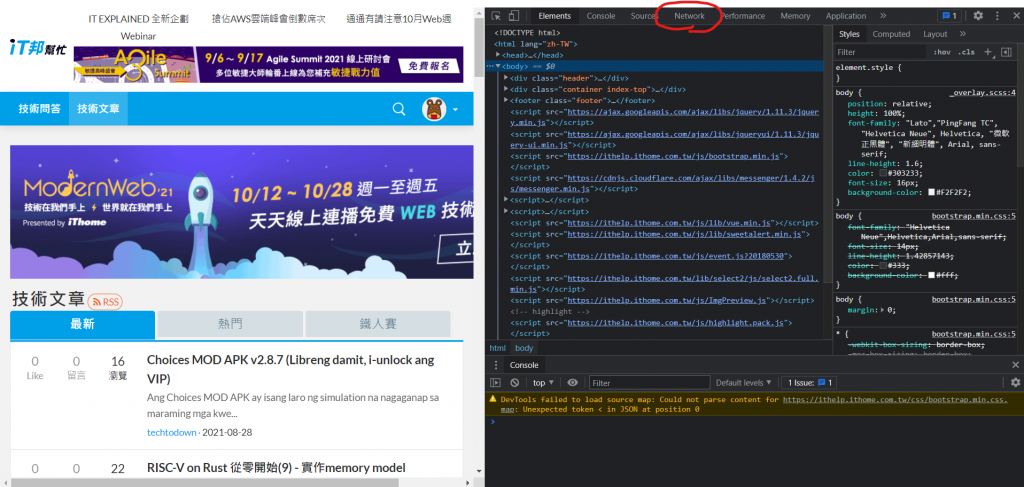Click the #F2F2F2 background-color swatch
The width and height of the screenshot is (1024, 487).
tap(932, 193)
